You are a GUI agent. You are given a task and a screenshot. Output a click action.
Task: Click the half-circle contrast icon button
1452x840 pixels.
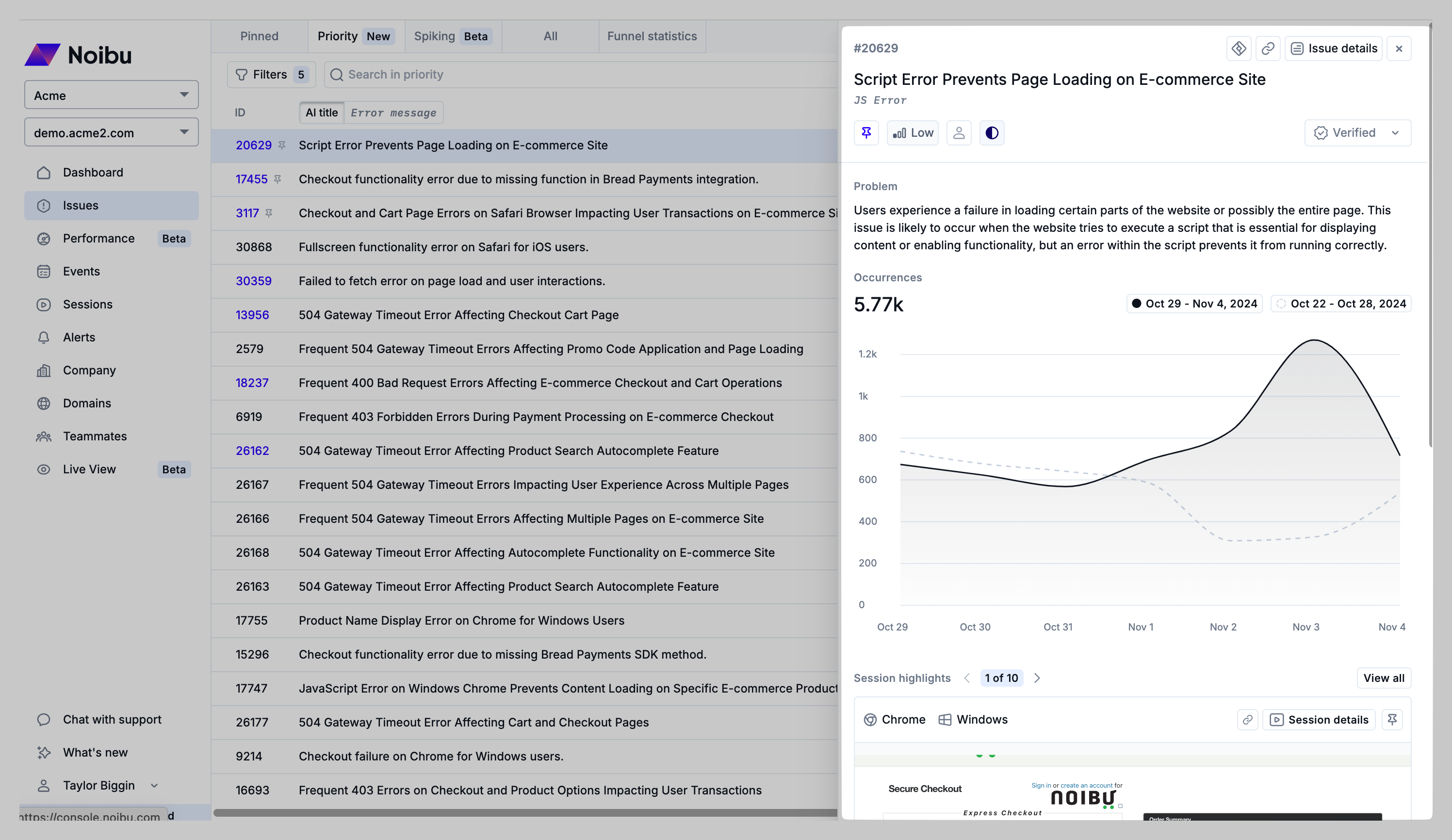(x=992, y=133)
